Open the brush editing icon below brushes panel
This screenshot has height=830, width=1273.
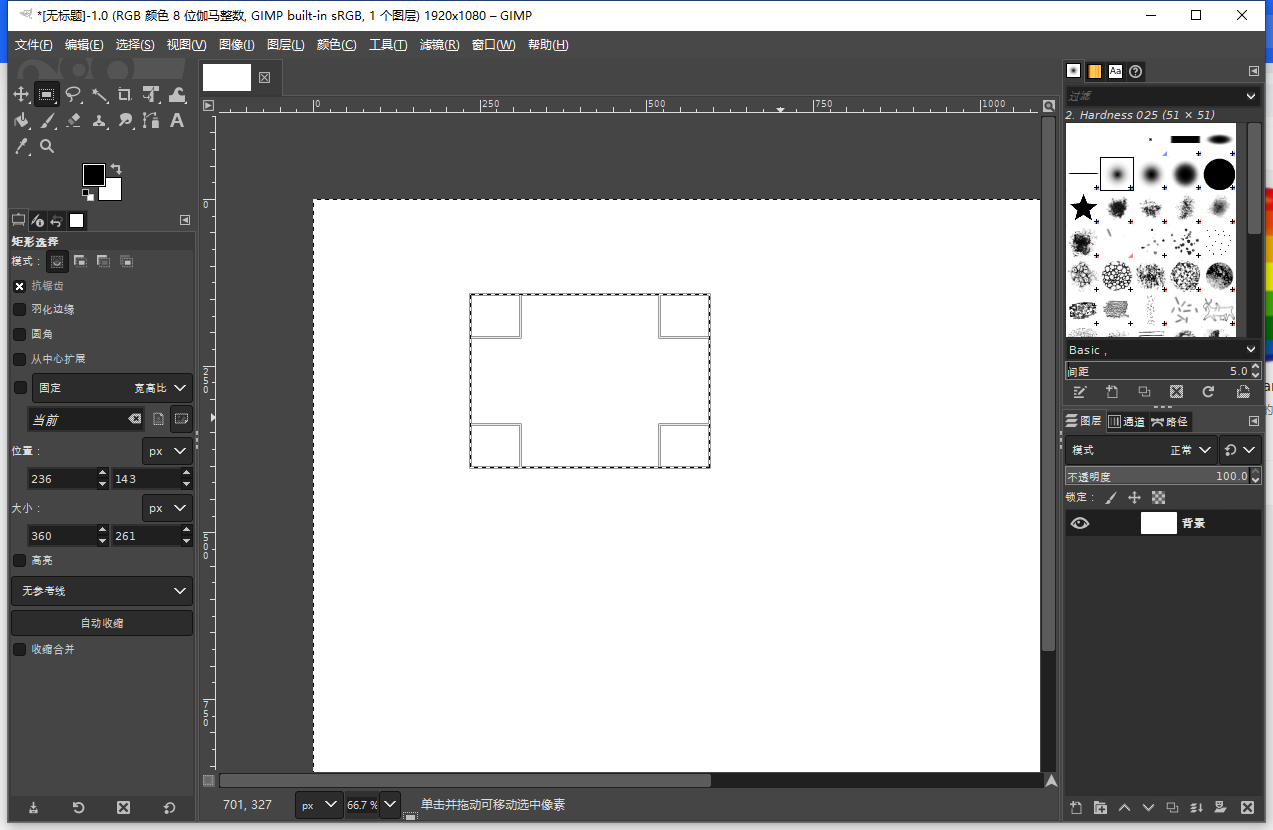(x=1081, y=392)
